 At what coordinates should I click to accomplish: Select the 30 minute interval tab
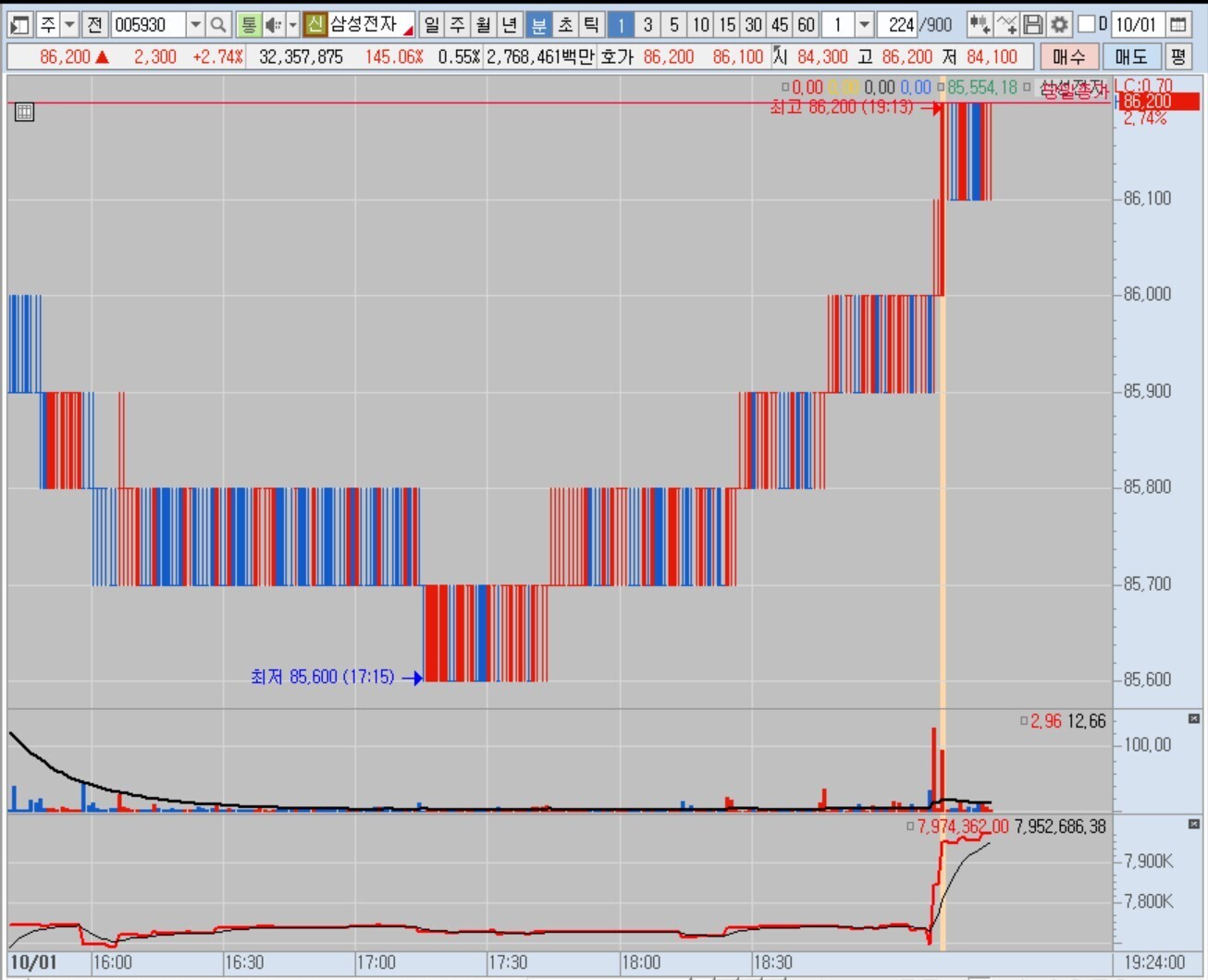(753, 25)
